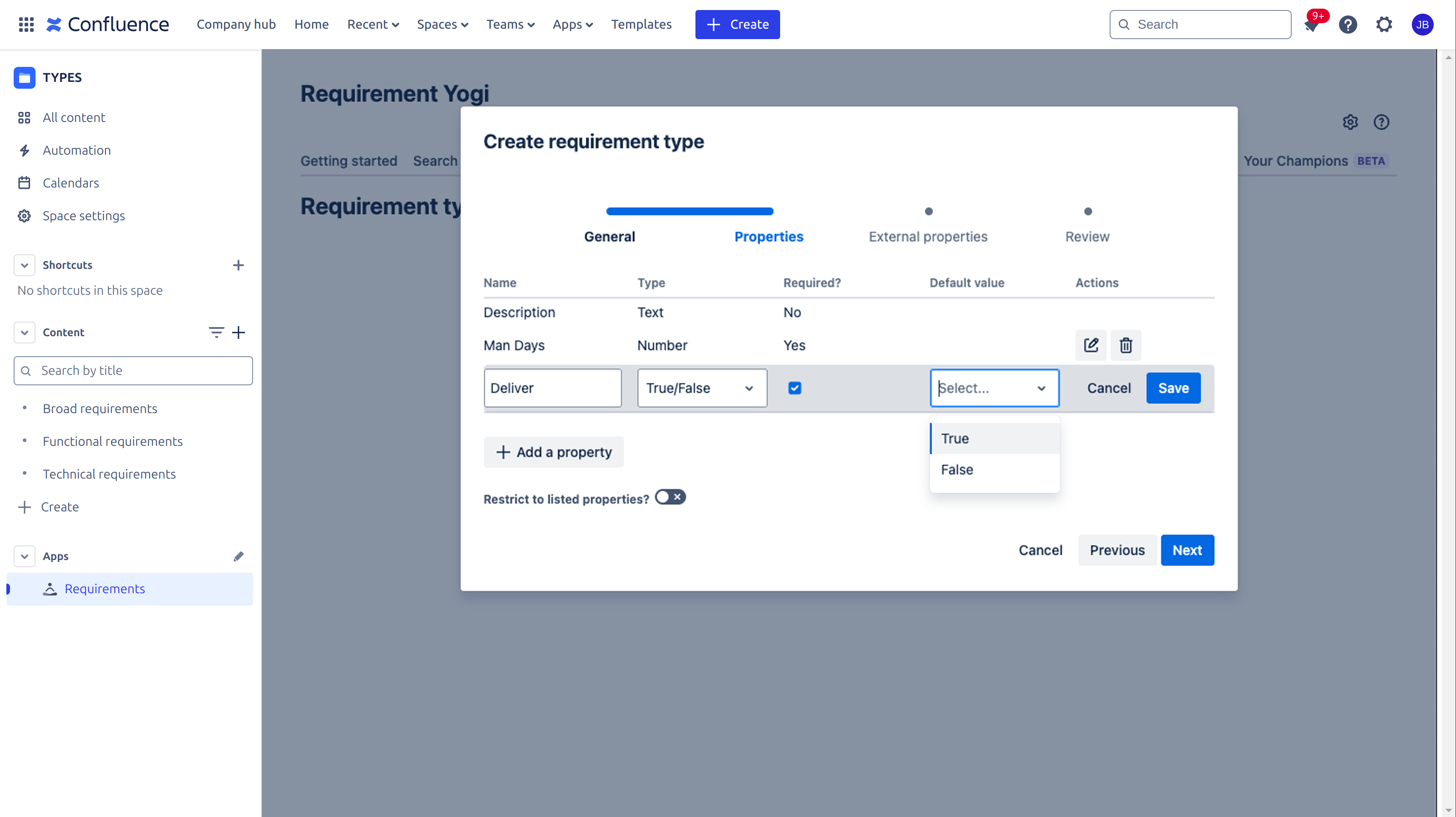Screen dimensions: 1456x817
Task: Open the notifications bell
Action: pyautogui.click(x=1311, y=25)
